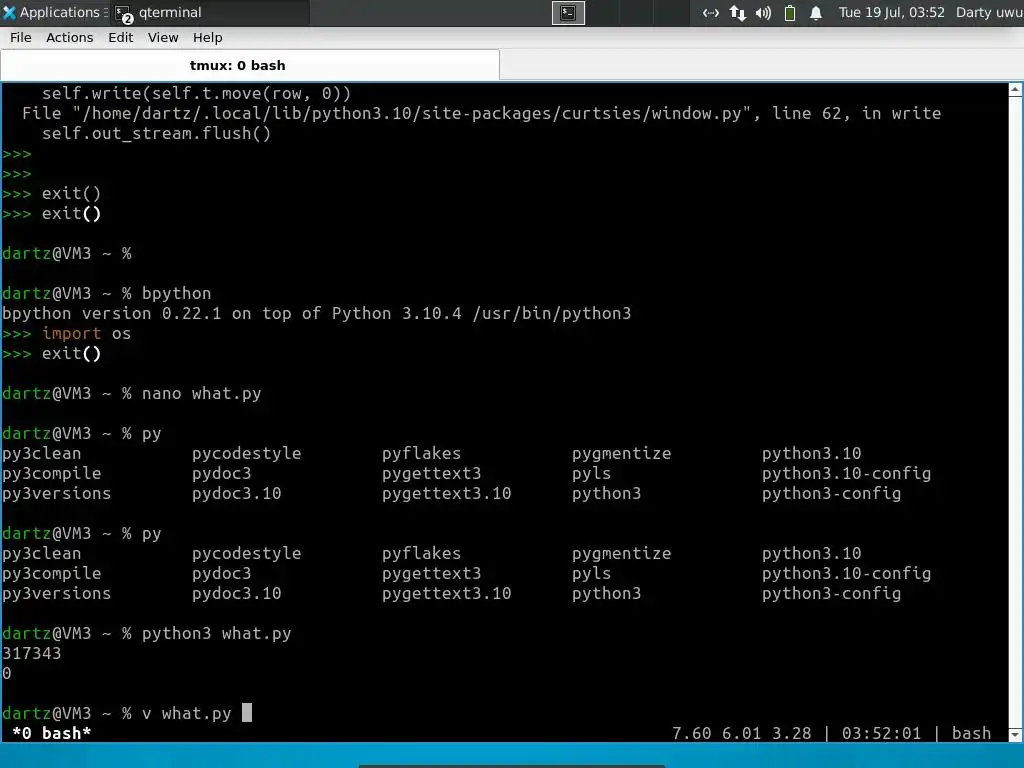Viewport: 1024px width, 768px height.
Task: Click the load average 7.60 6.01 3.28
Action: pyautogui.click(x=741, y=733)
